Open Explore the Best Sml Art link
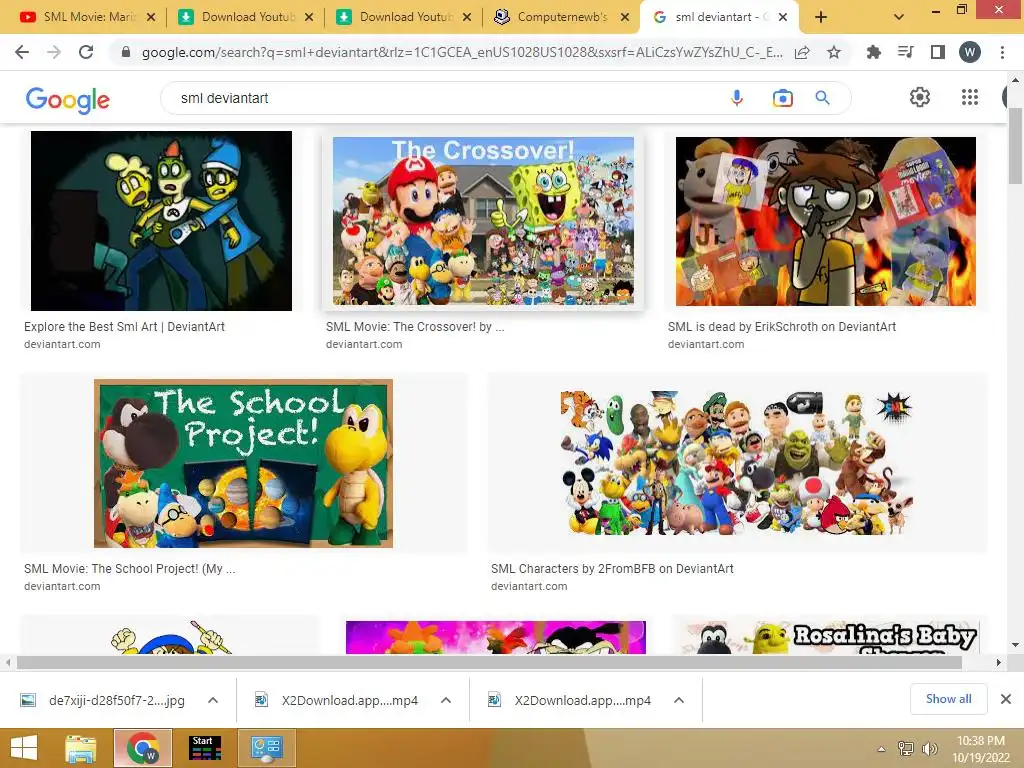The width and height of the screenshot is (1024, 768). [124, 327]
